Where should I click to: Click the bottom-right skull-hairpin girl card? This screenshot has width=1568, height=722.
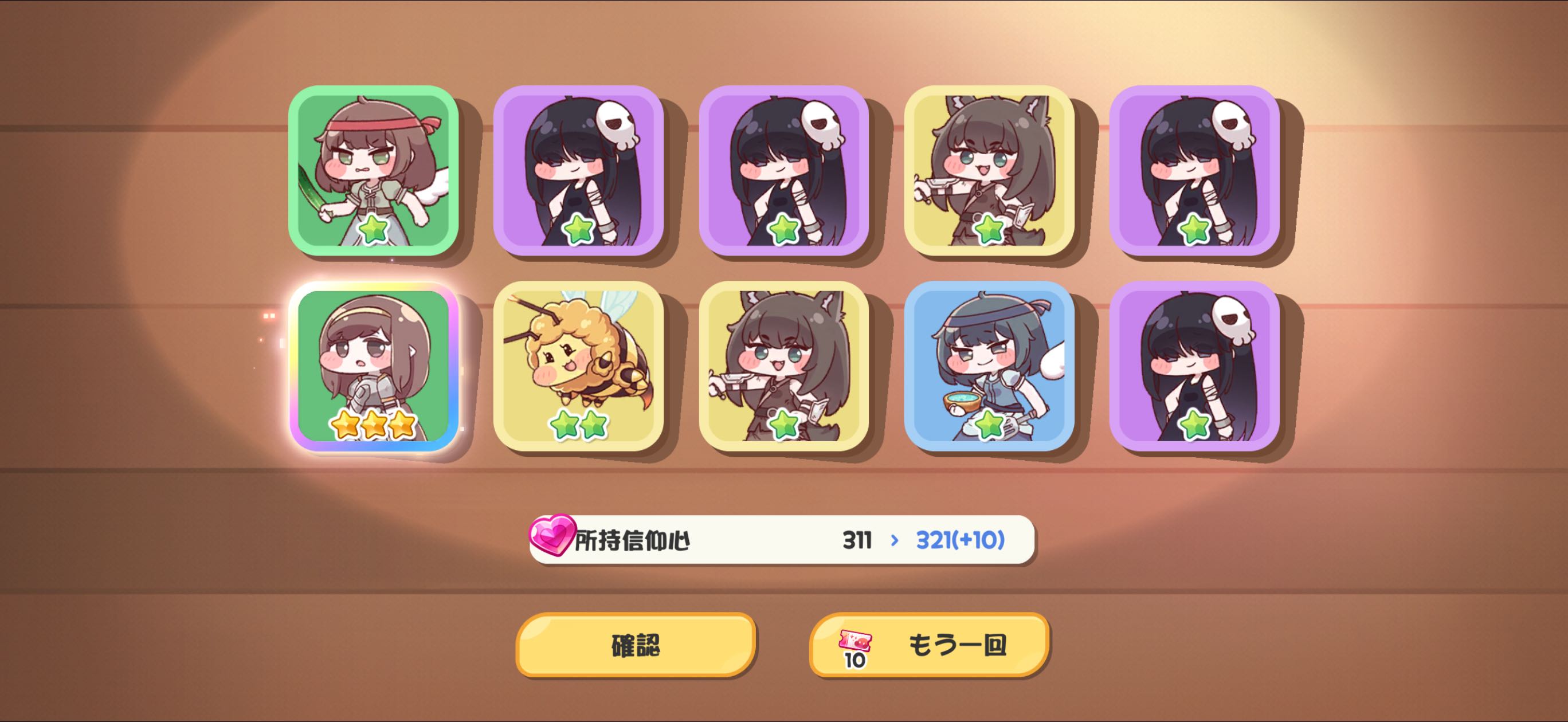(x=1194, y=366)
